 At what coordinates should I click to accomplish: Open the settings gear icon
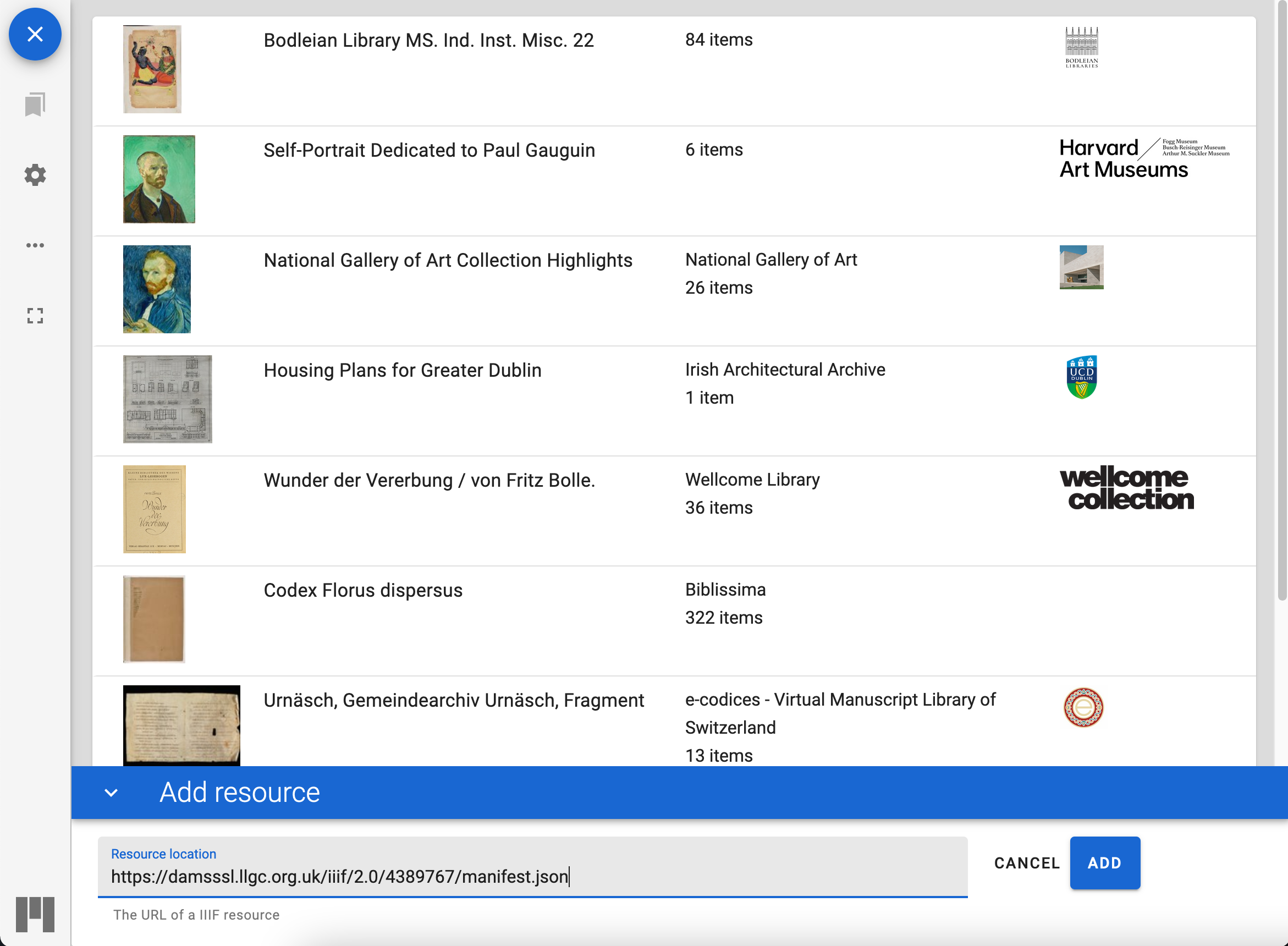point(35,175)
